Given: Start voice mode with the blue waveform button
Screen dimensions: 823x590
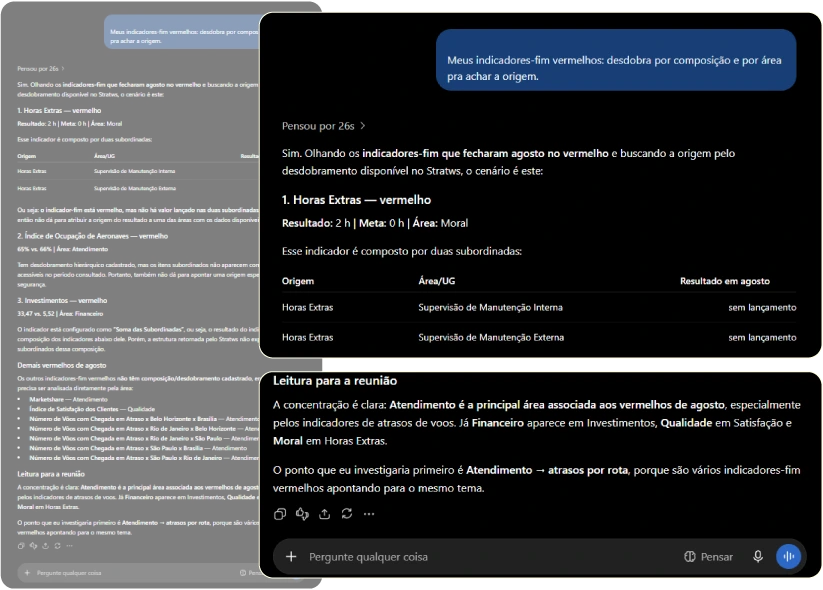Looking at the screenshot, I should point(788,556).
